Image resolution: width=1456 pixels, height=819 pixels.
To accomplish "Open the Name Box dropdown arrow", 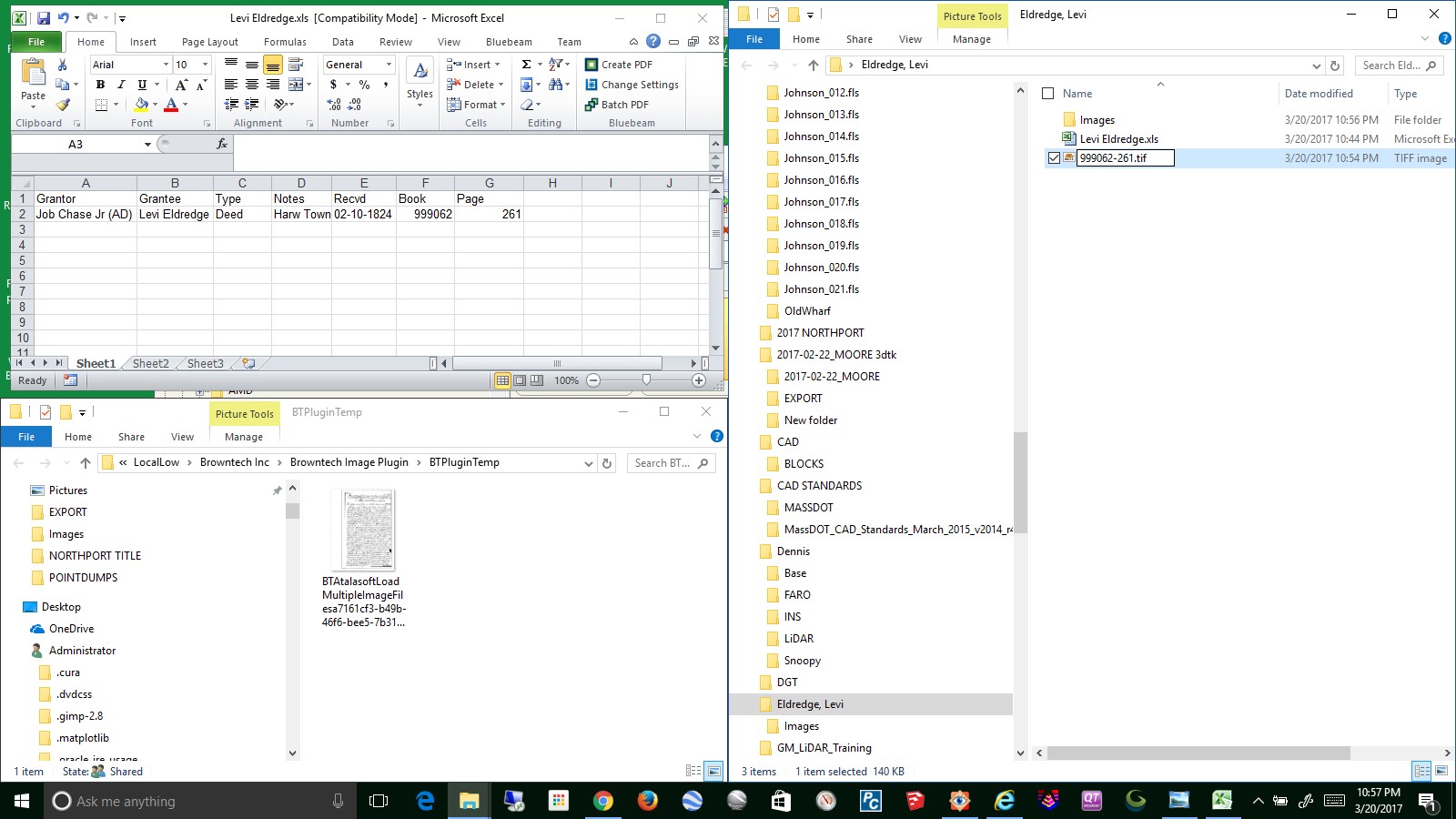I will point(147,144).
